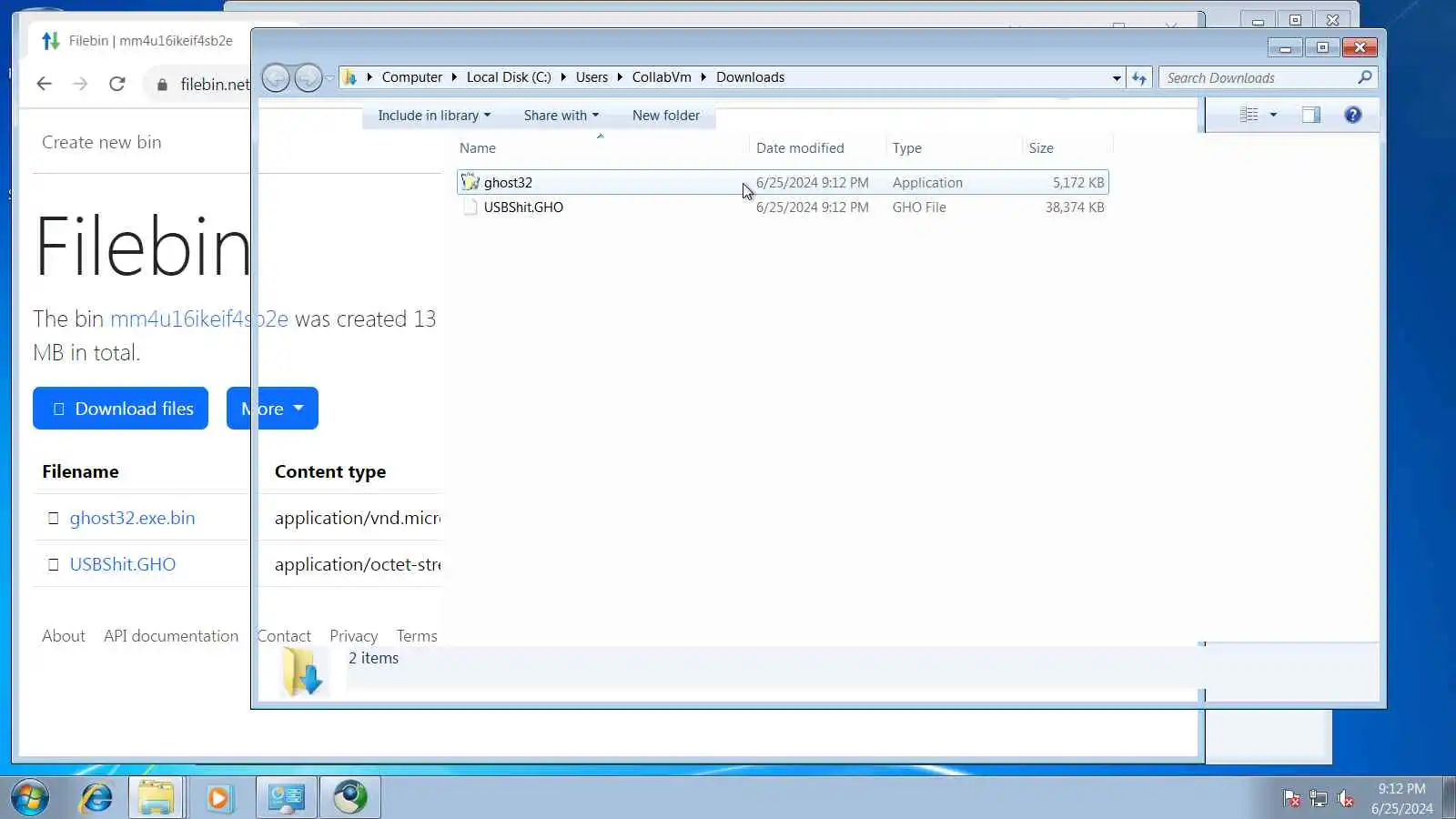Click the icon next to ghost32.exe.bin
Screen dimensions: 1456x819
coord(53,519)
